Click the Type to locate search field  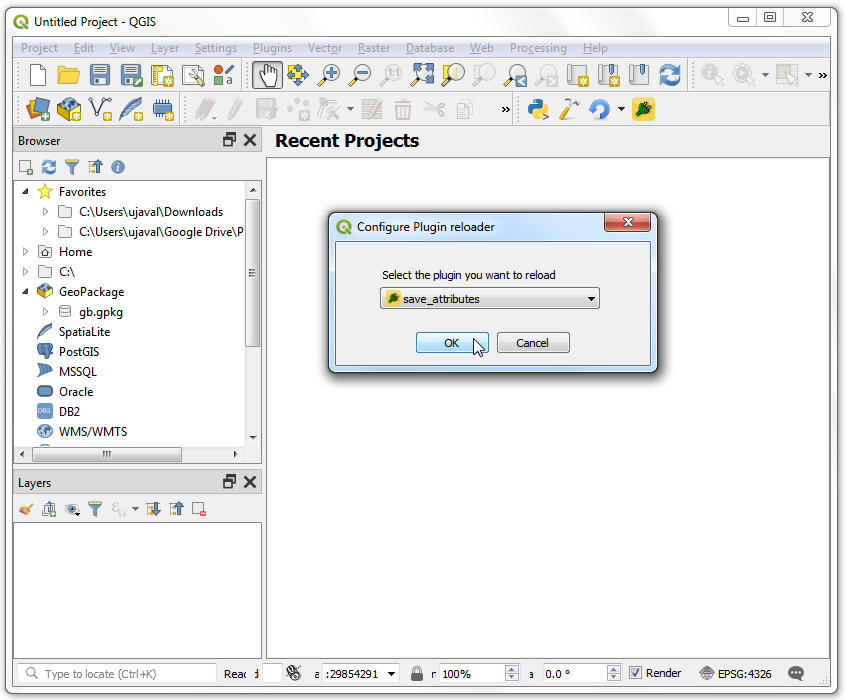[118, 674]
